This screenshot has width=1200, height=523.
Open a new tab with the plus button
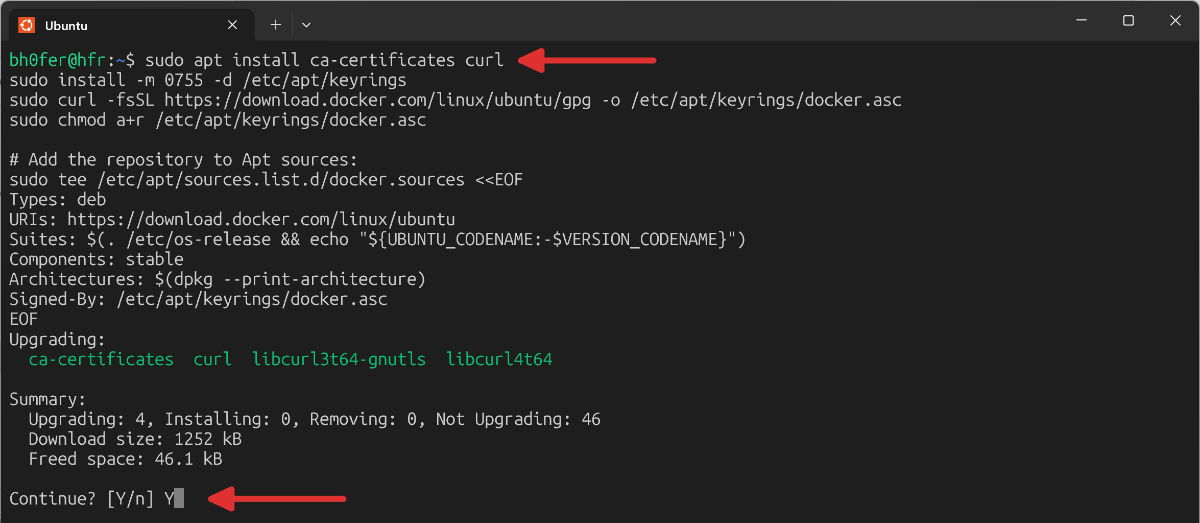tap(275, 24)
